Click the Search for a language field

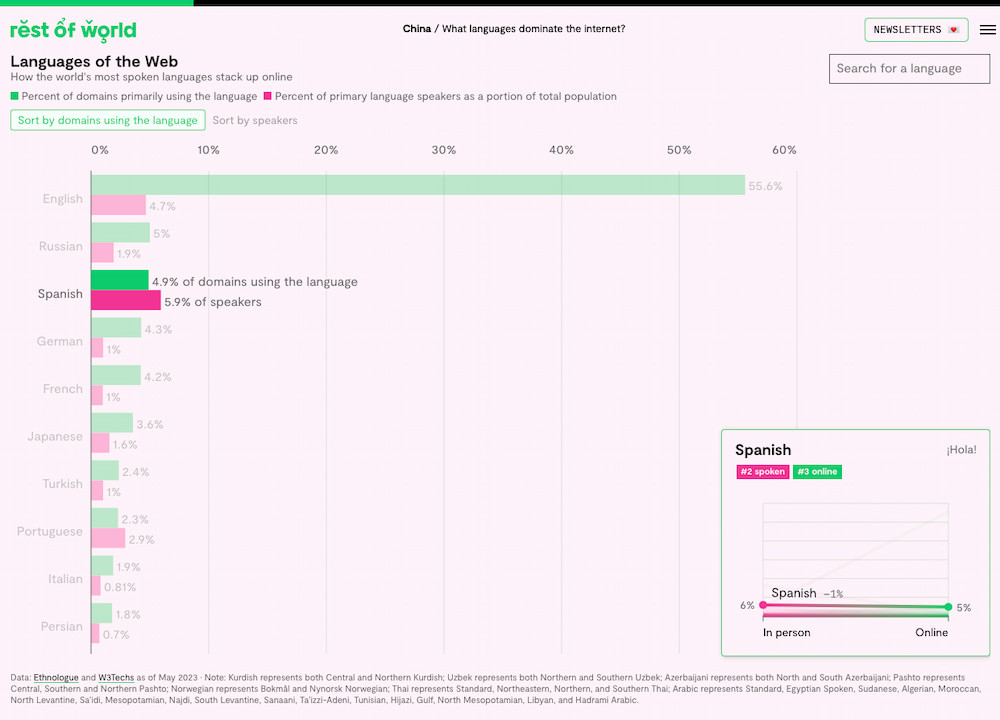[x=909, y=69]
